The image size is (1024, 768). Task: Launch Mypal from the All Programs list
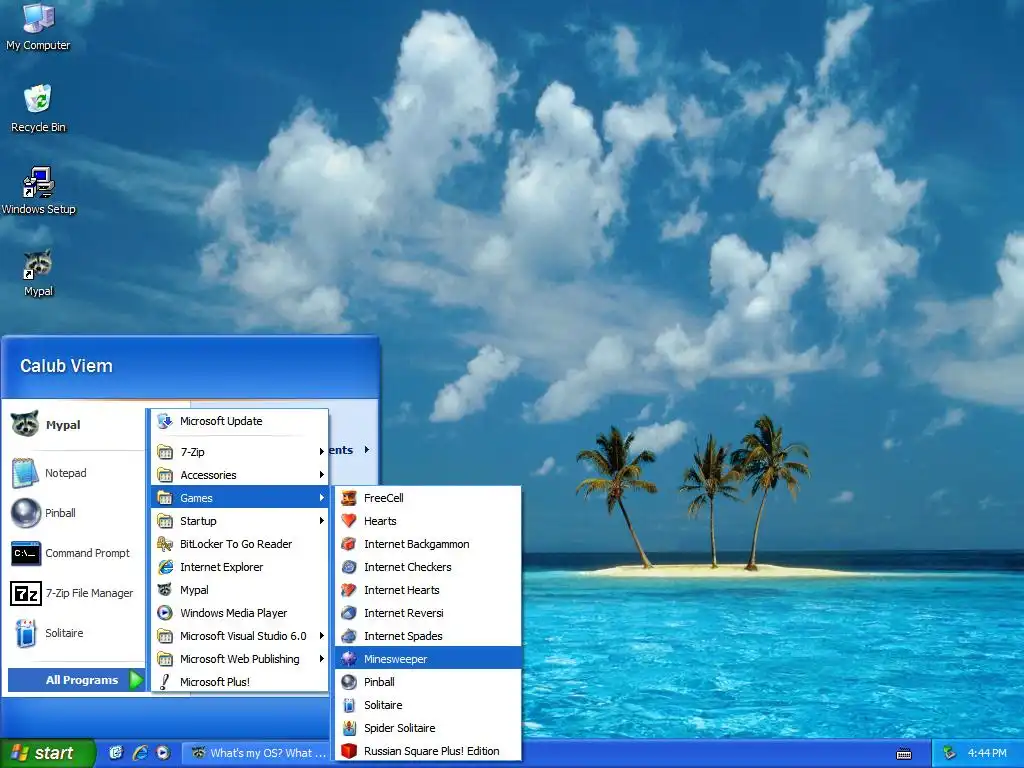click(240, 590)
